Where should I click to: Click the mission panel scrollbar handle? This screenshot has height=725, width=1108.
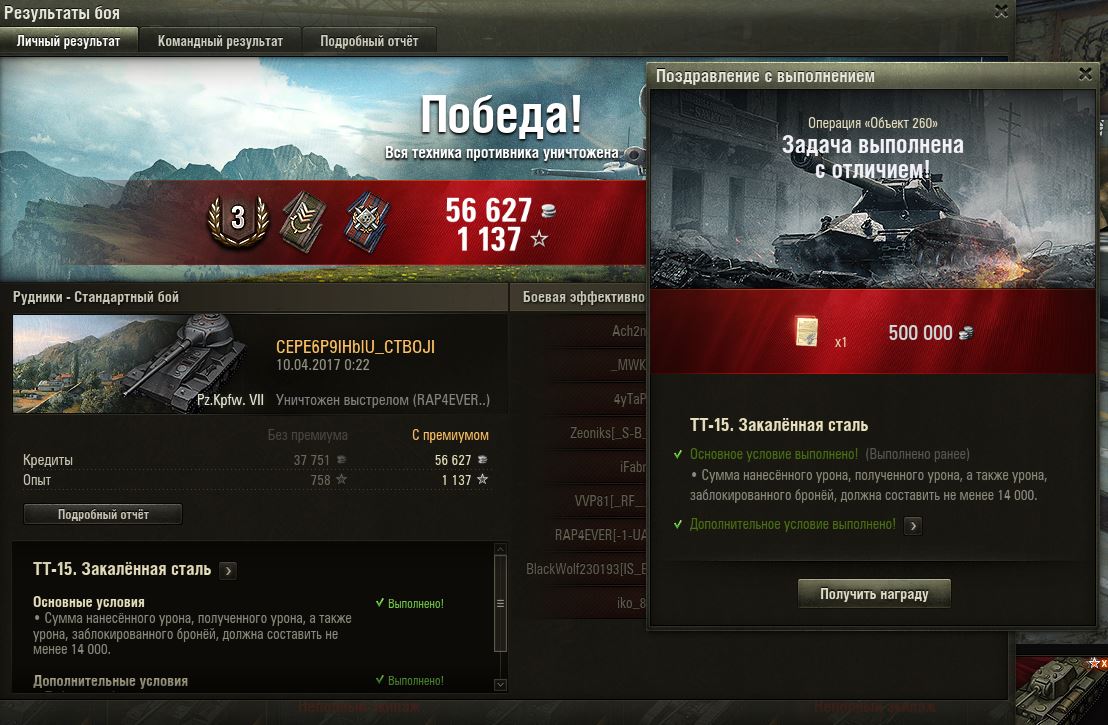point(500,603)
